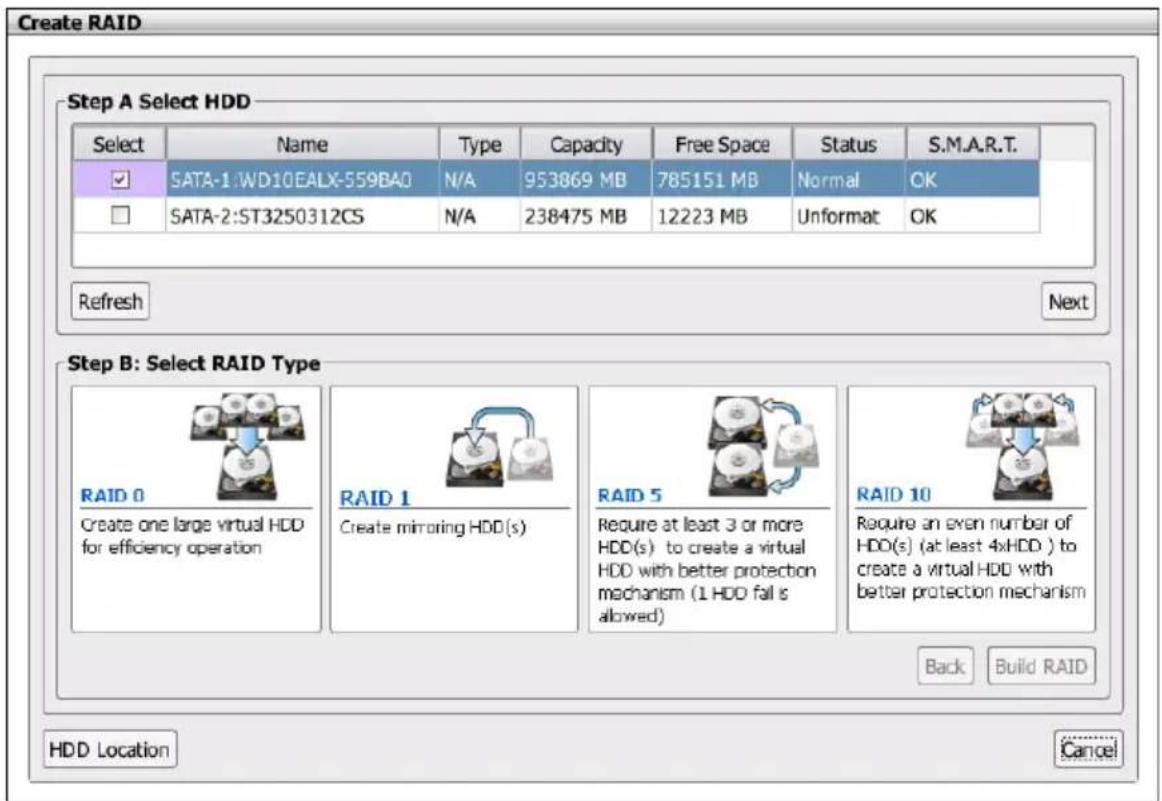
Task: Click the OK S.M.A.R.T. cell for SATA-1
Action: tap(972, 180)
